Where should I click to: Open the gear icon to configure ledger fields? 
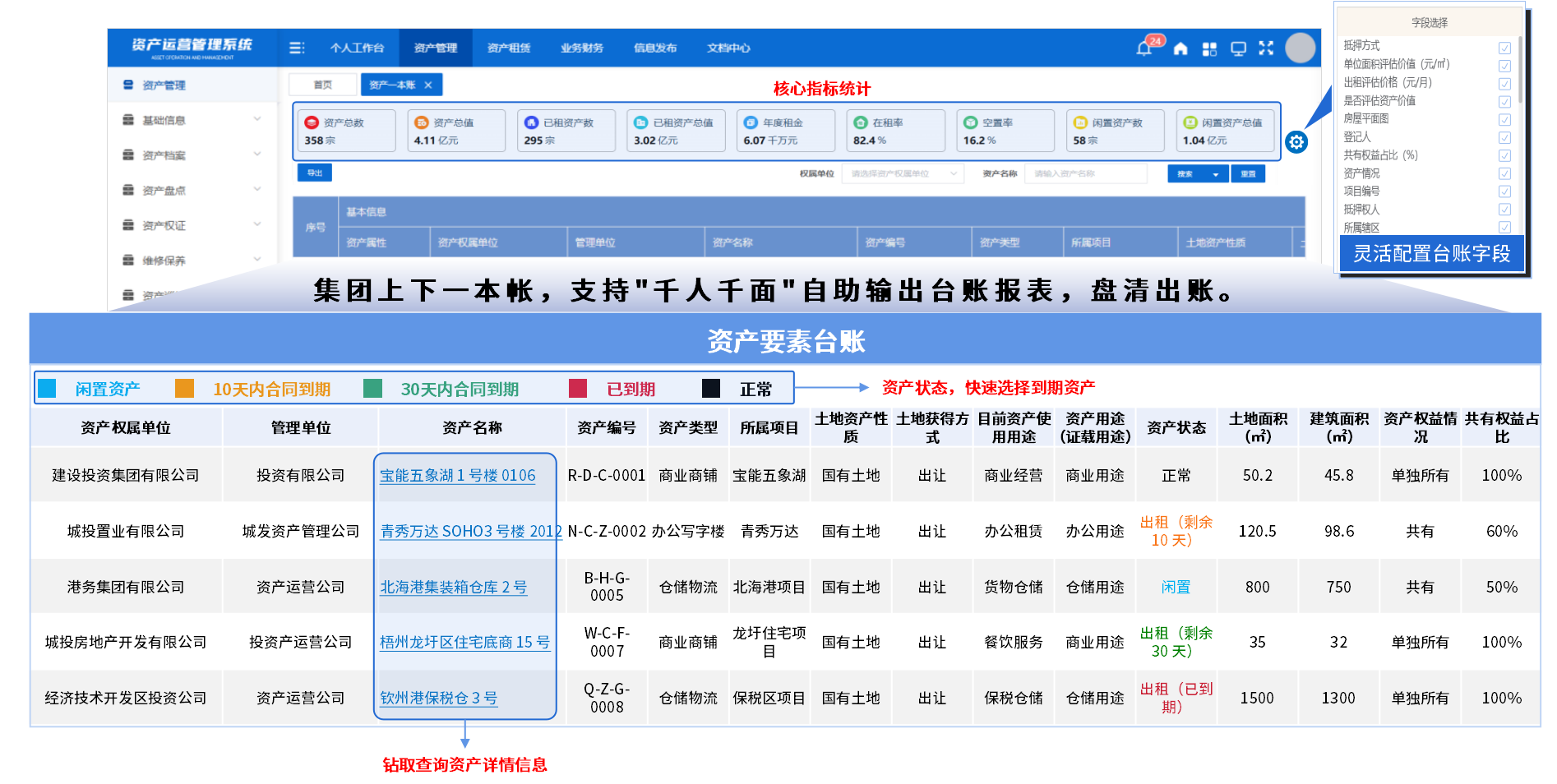[1297, 141]
